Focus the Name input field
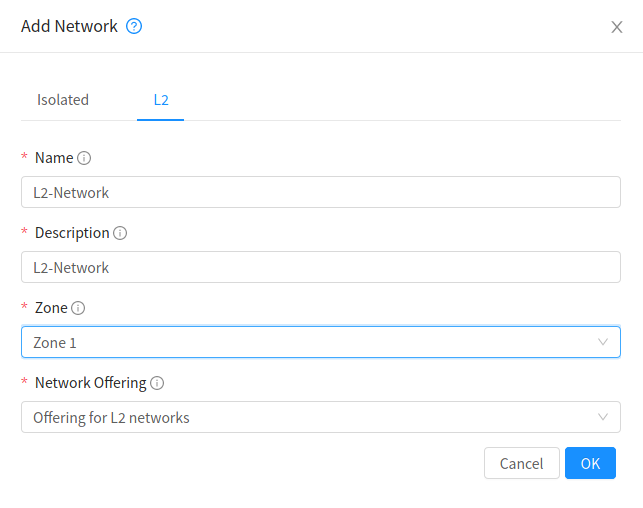Viewport: 643px width, 508px height. pos(320,193)
